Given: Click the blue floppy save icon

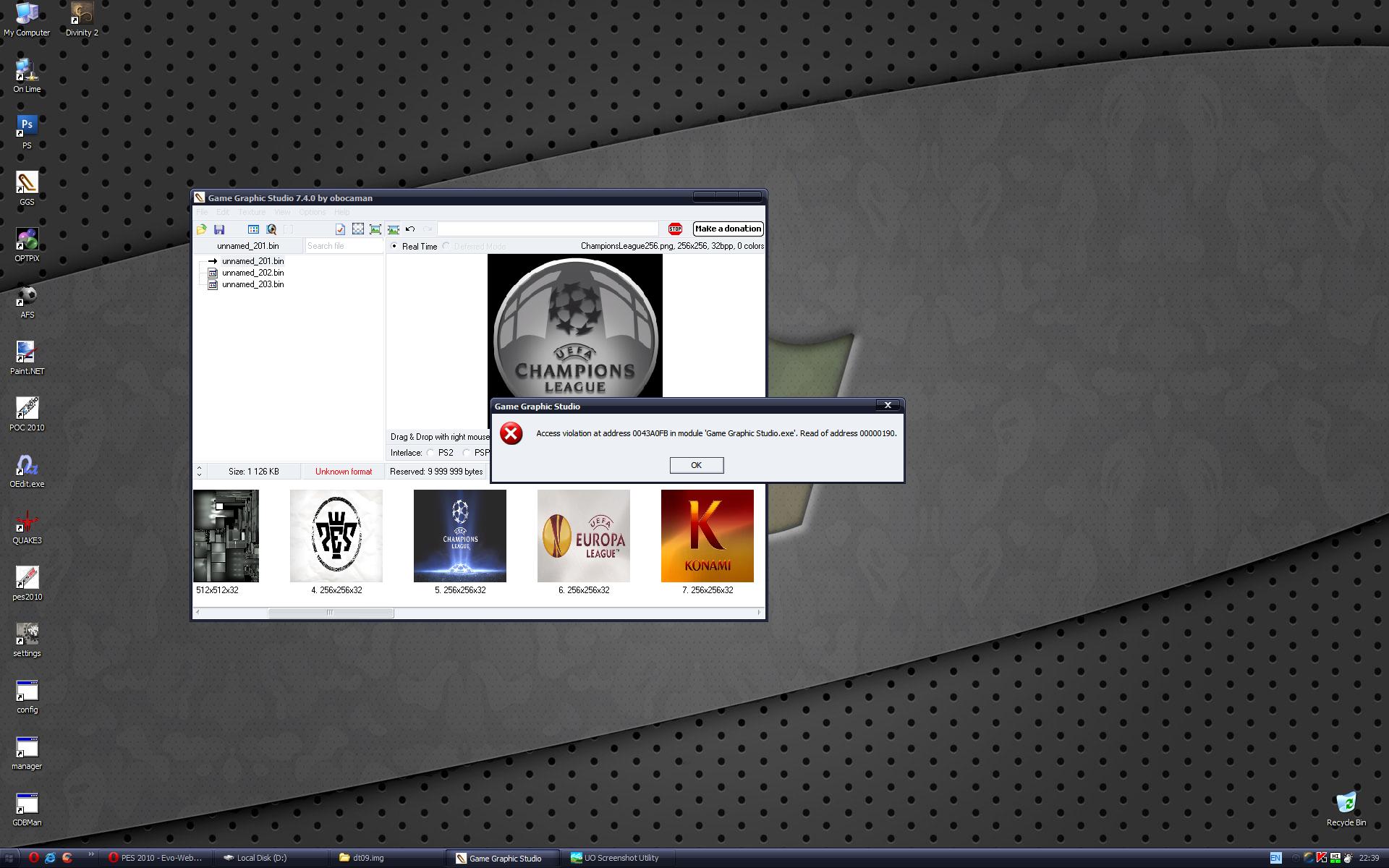Looking at the screenshot, I should tap(219, 229).
